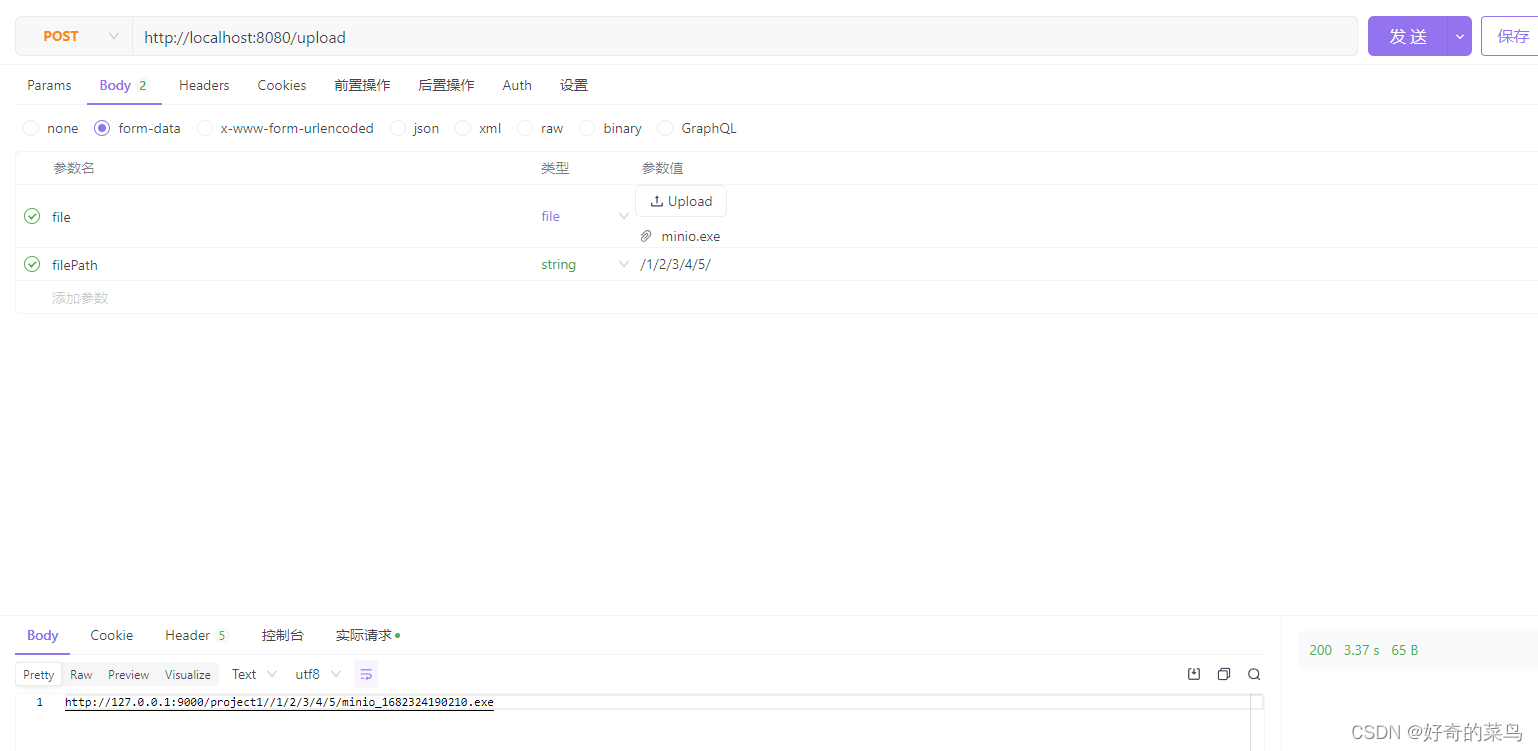The height and width of the screenshot is (751, 1538).
Task: Download the response body content
Action: (1194, 674)
